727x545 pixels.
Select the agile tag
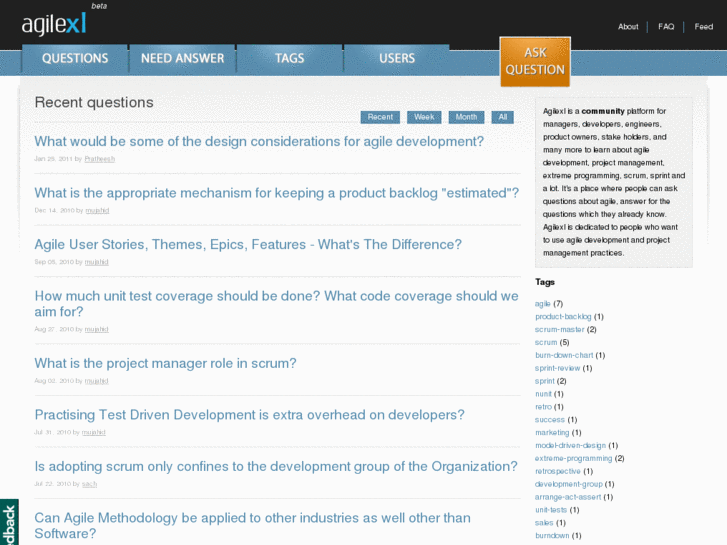(542, 304)
